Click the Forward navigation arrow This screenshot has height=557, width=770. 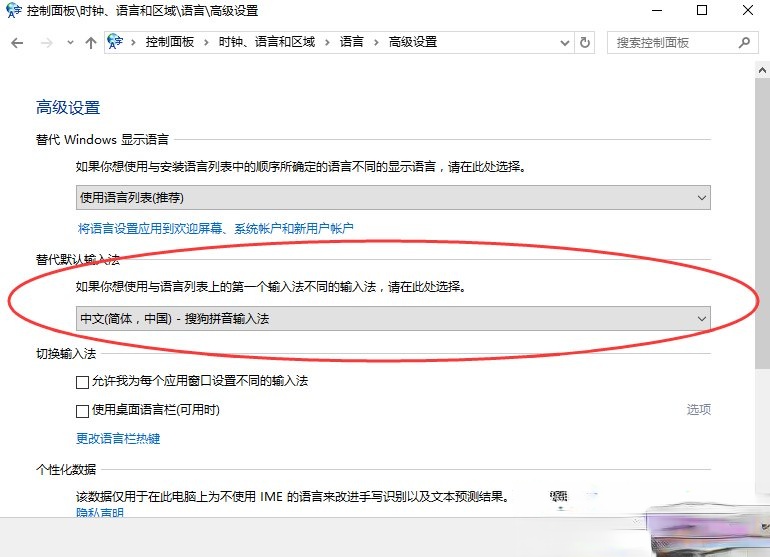[47, 43]
